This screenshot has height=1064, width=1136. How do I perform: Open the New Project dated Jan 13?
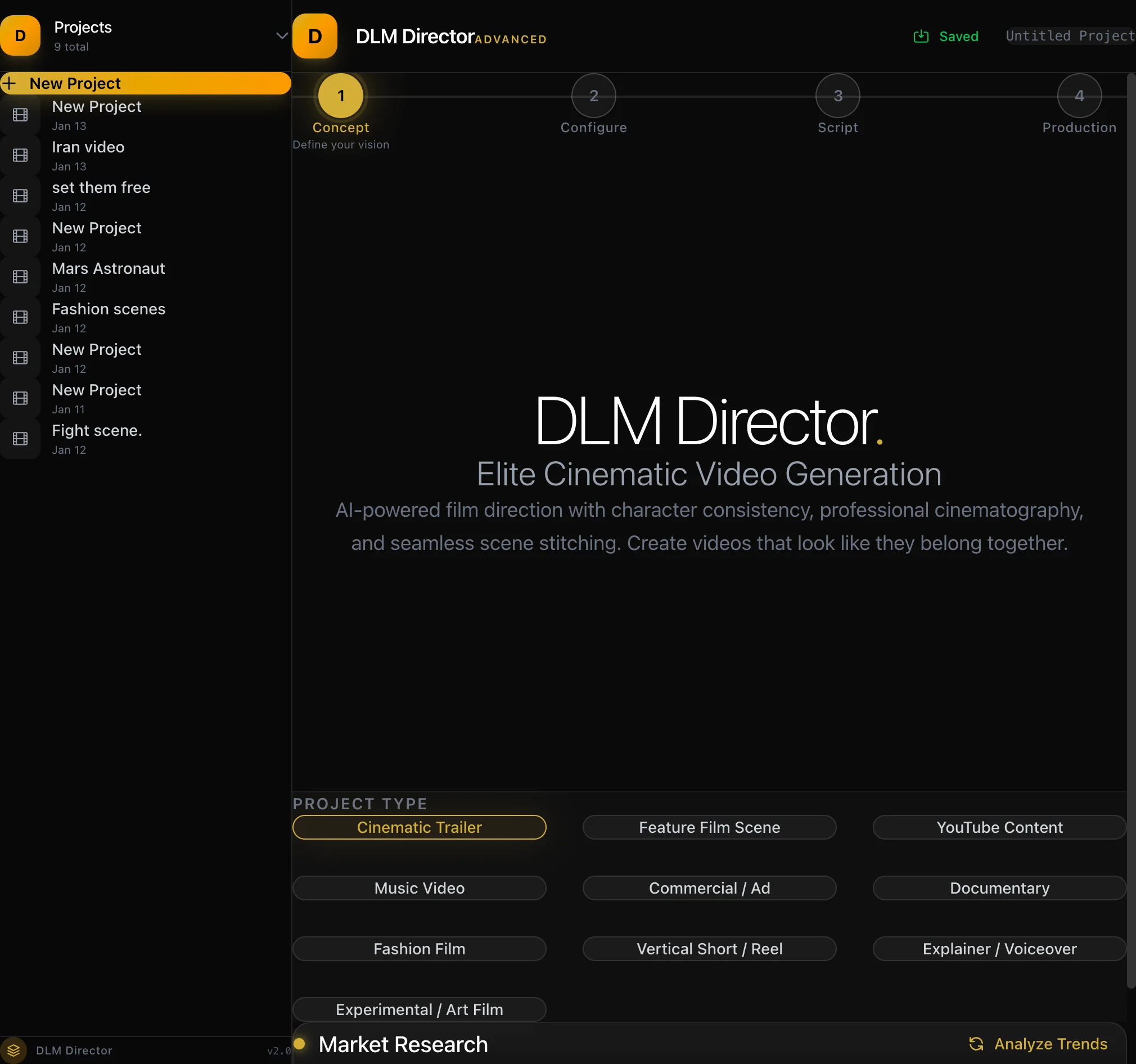pos(146,115)
